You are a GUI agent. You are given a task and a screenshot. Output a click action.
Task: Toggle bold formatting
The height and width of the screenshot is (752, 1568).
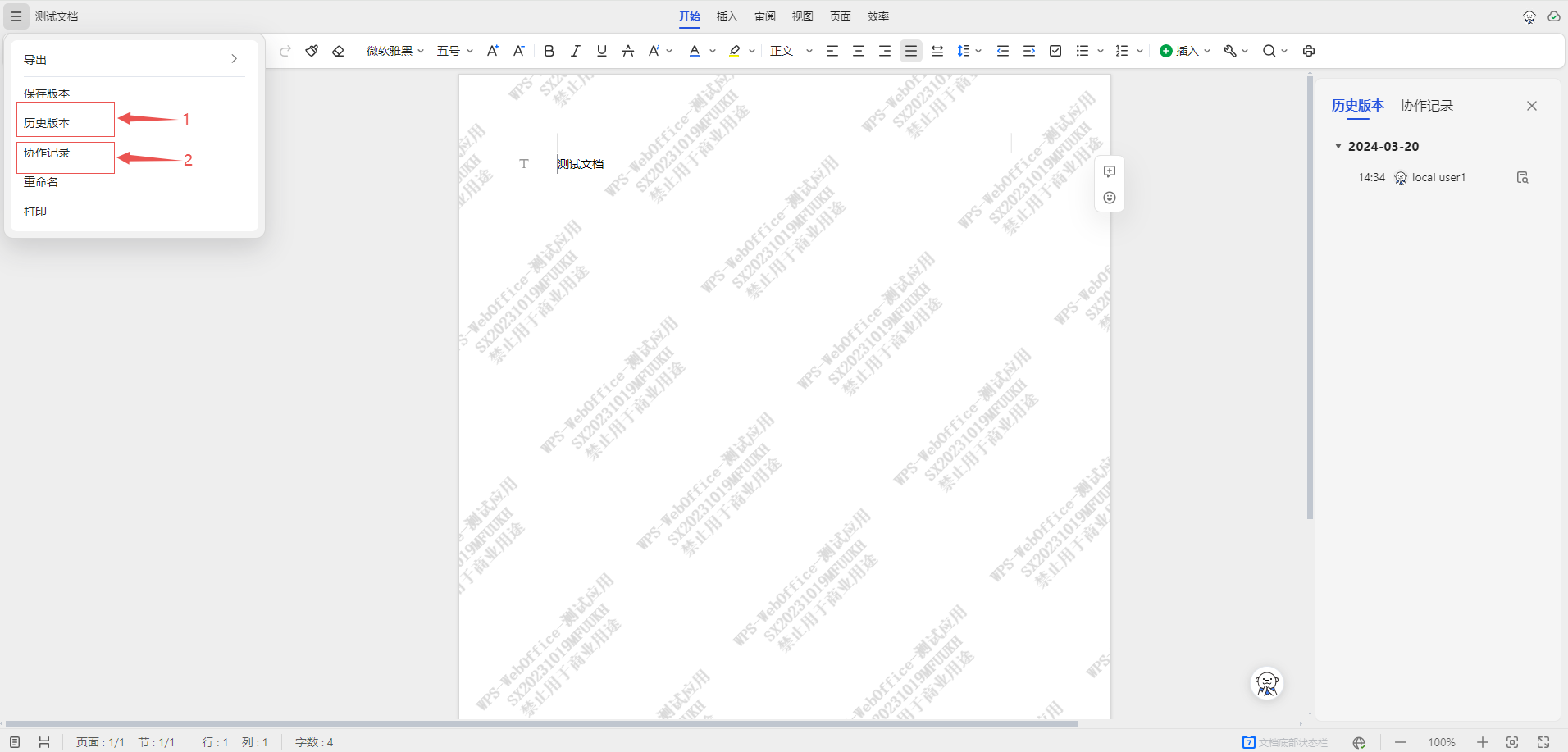click(x=549, y=51)
